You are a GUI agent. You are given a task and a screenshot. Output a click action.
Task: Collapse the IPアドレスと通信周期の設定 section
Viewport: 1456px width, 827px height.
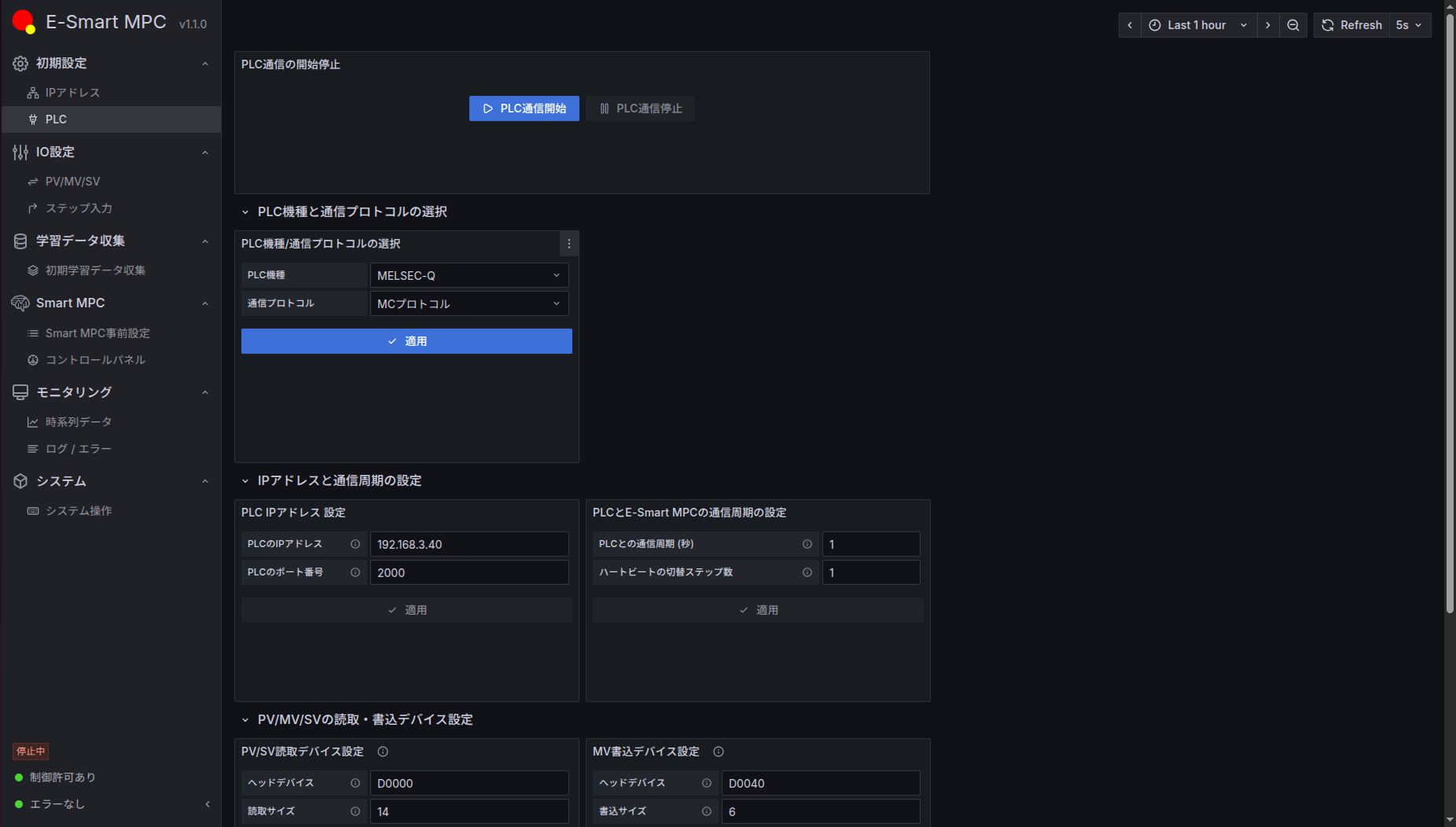click(x=245, y=481)
